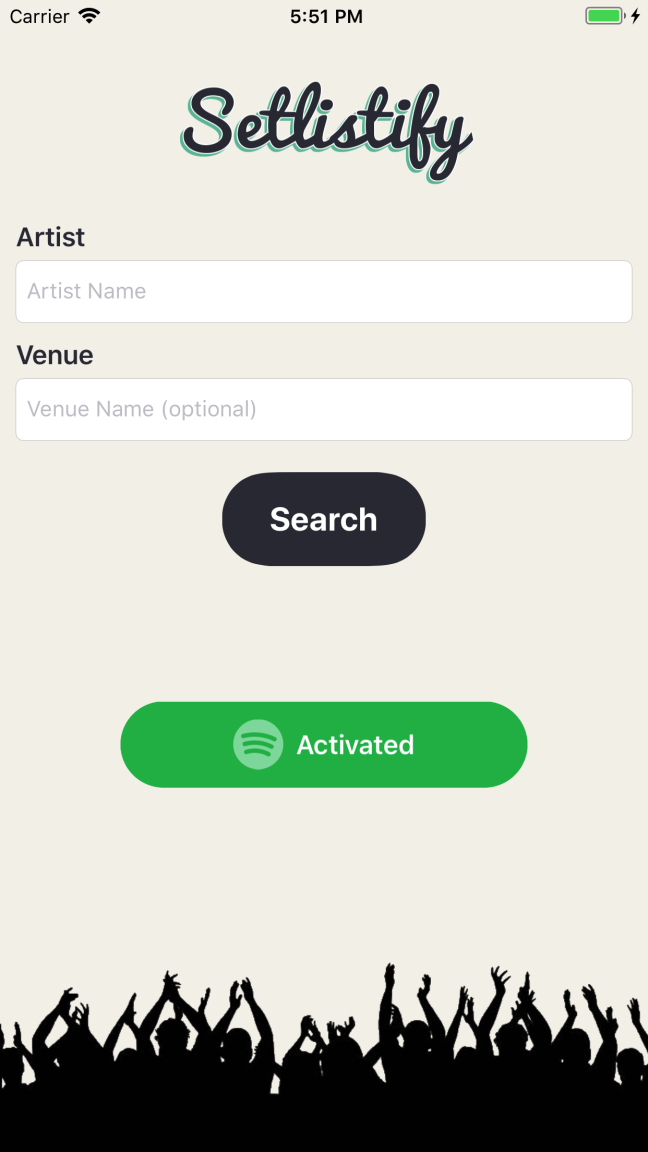Click inside the Venue Name optional input

[x=324, y=409]
